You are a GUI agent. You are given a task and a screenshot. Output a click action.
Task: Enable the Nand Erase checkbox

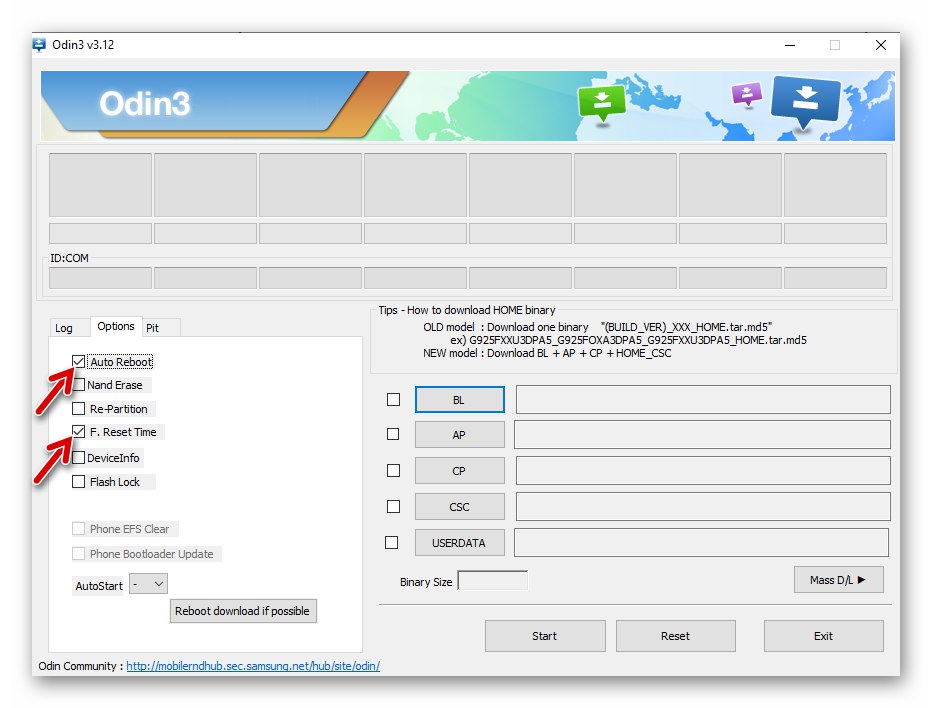pos(77,385)
